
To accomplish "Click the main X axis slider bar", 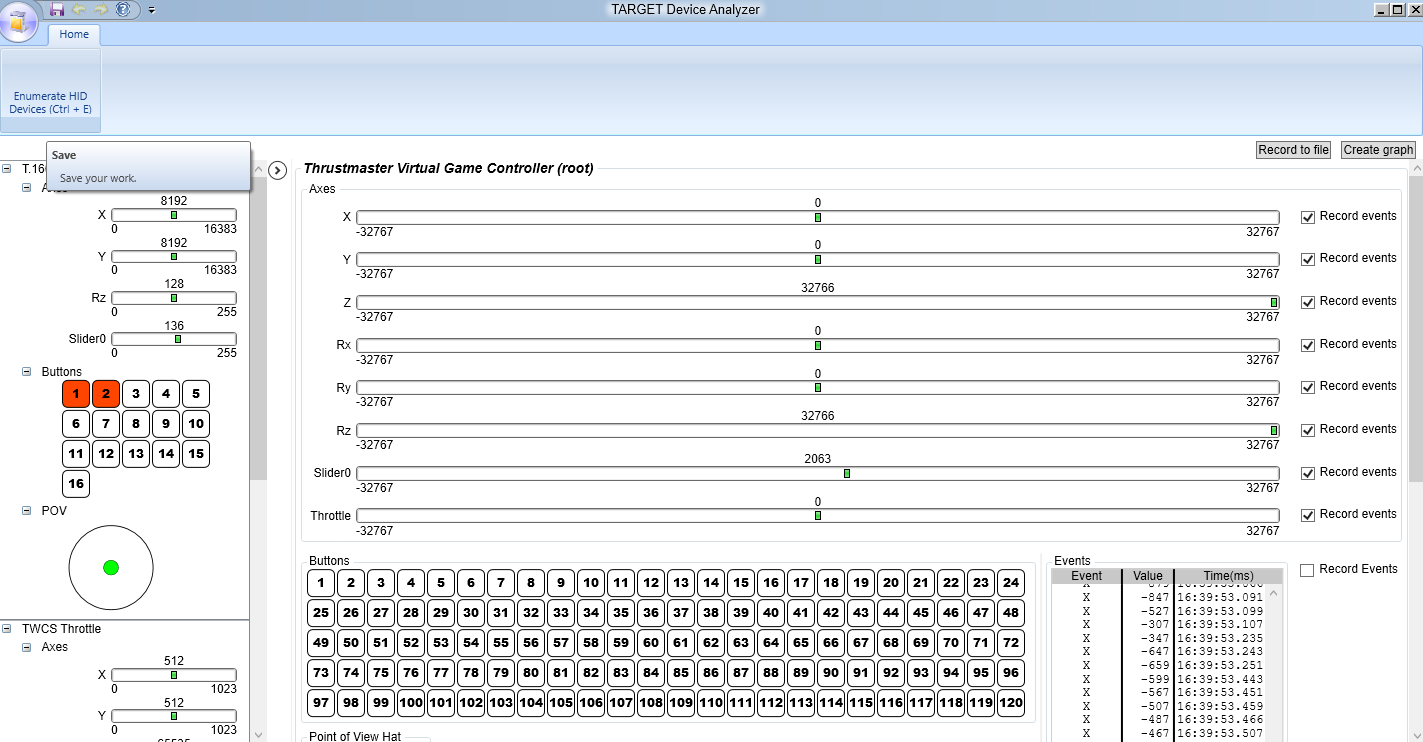I will tap(818, 217).
